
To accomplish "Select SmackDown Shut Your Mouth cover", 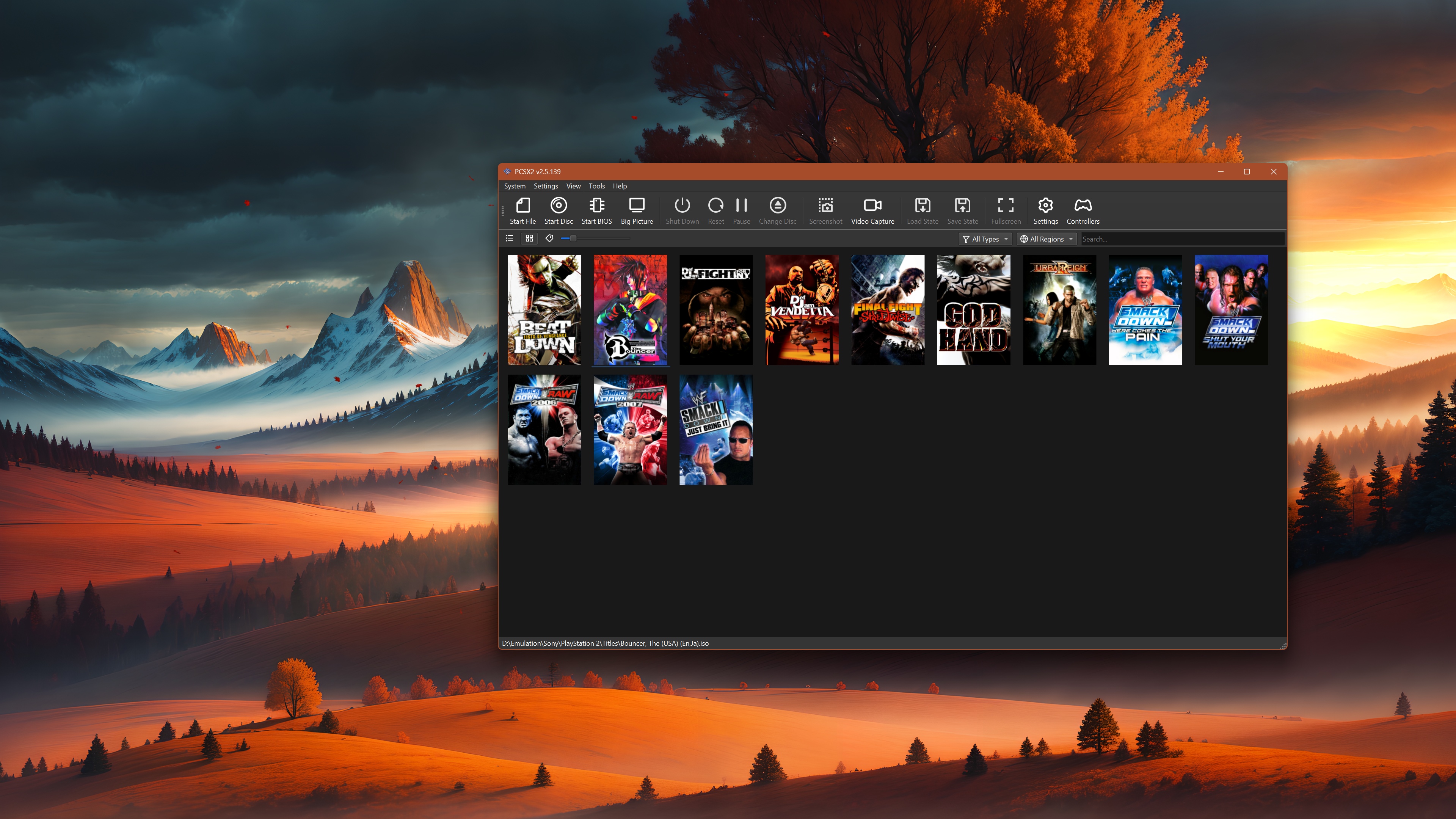I will (1231, 310).
